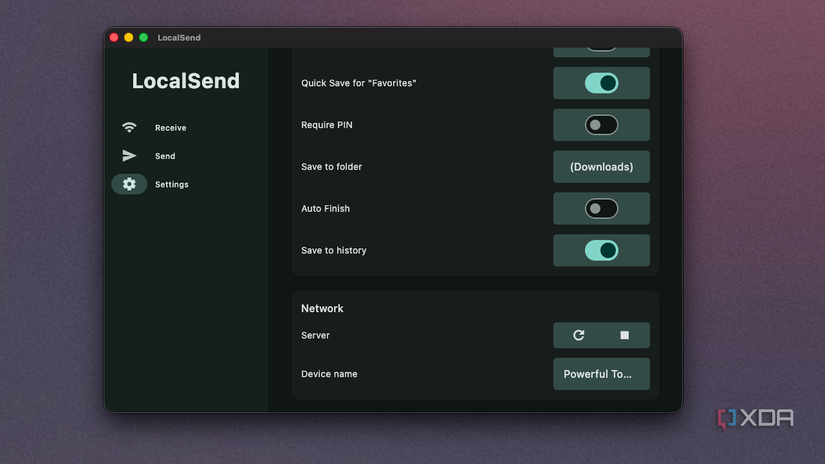Click the XDA logo watermark
This screenshot has height=464, width=825.
[x=756, y=418]
